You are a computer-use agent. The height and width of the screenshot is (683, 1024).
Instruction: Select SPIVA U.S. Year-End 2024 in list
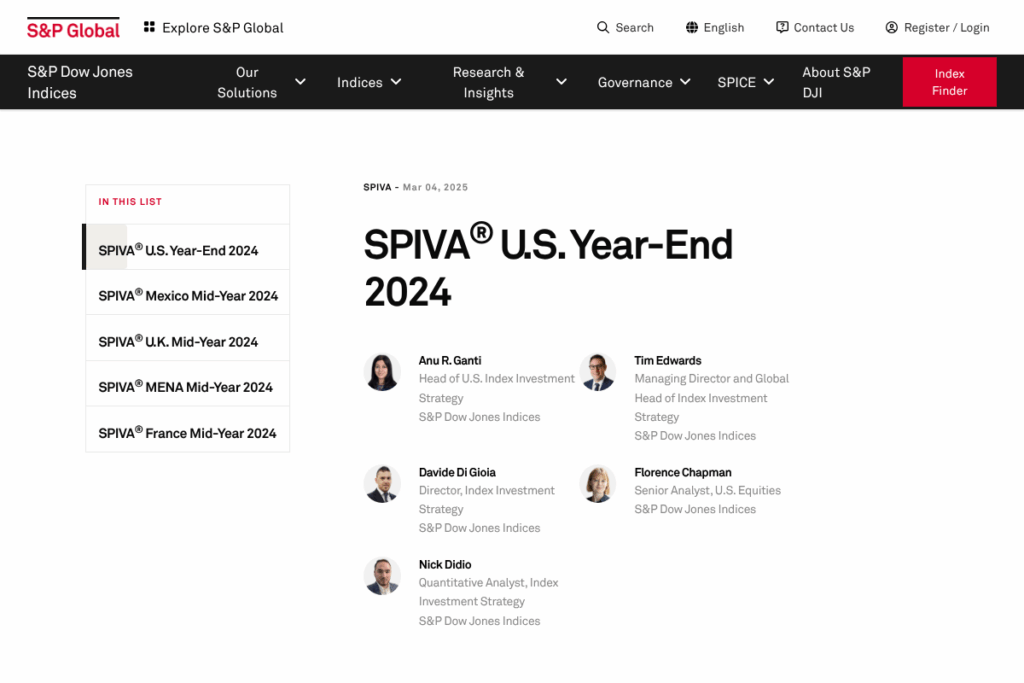(187, 247)
